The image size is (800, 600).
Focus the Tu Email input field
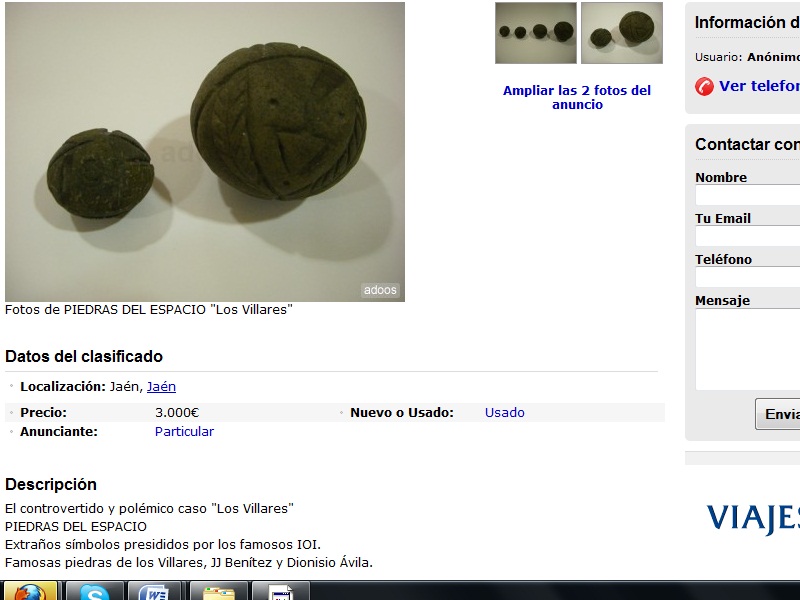click(747, 236)
